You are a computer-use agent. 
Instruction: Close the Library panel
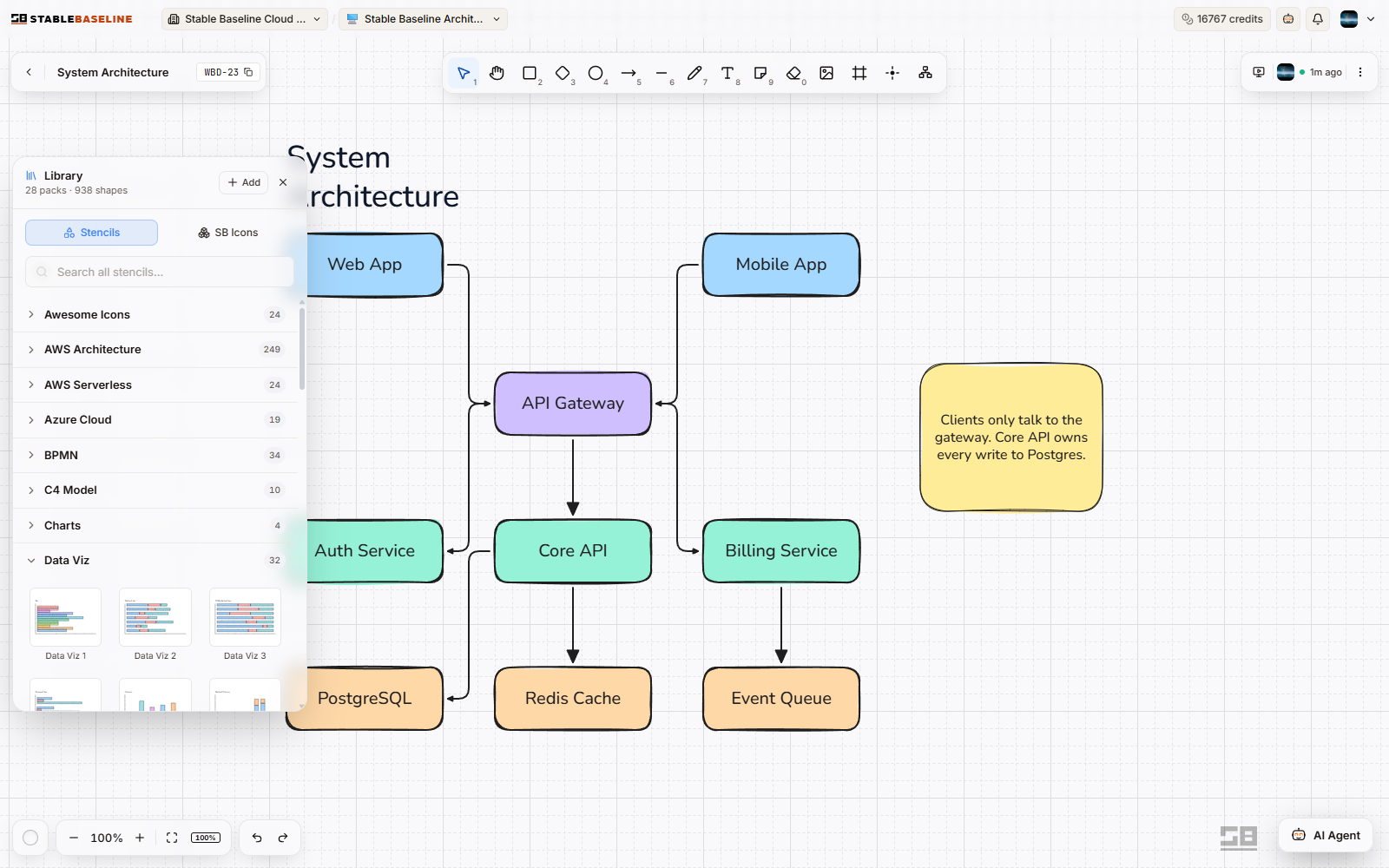click(x=283, y=182)
